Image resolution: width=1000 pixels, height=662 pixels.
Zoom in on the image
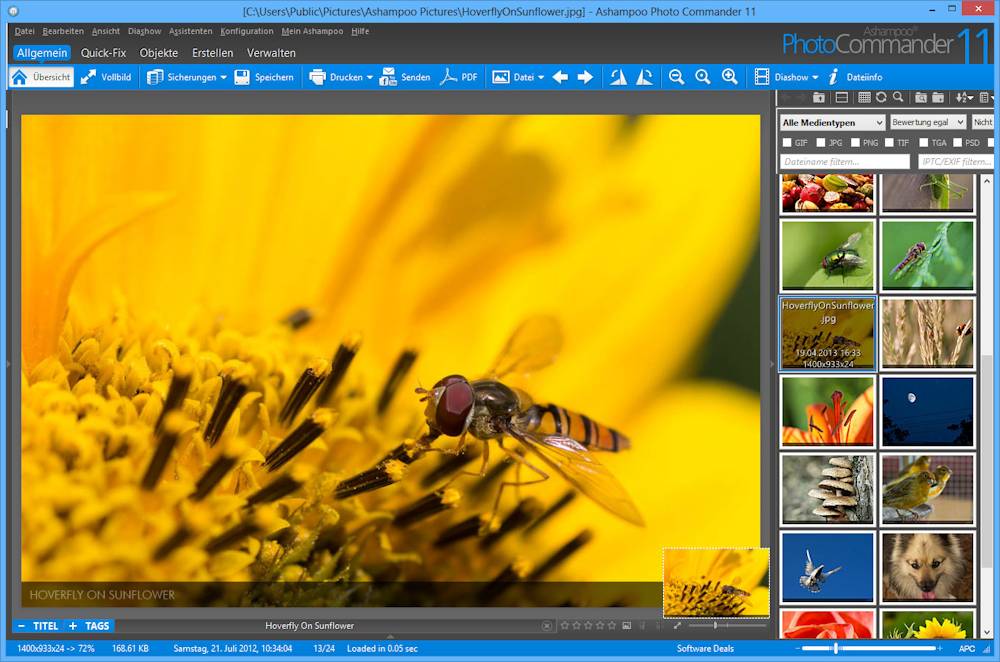point(729,77)
